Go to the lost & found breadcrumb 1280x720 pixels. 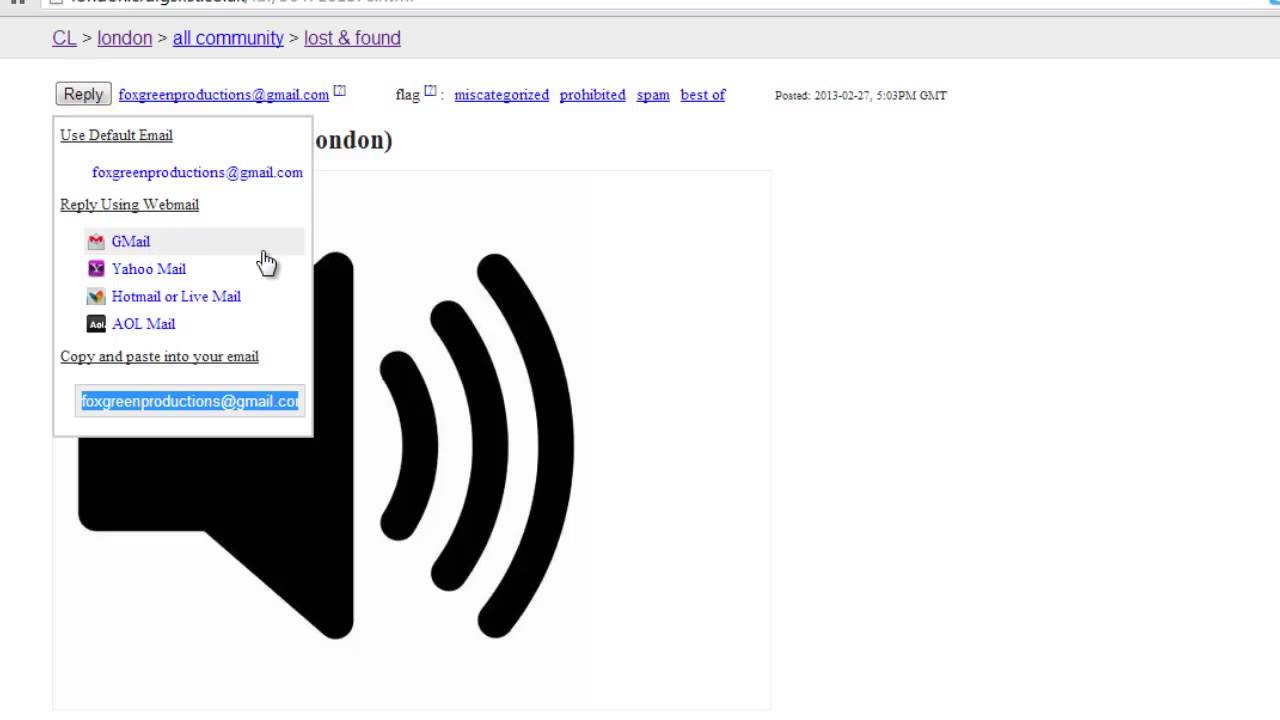[x=352, y=38]
